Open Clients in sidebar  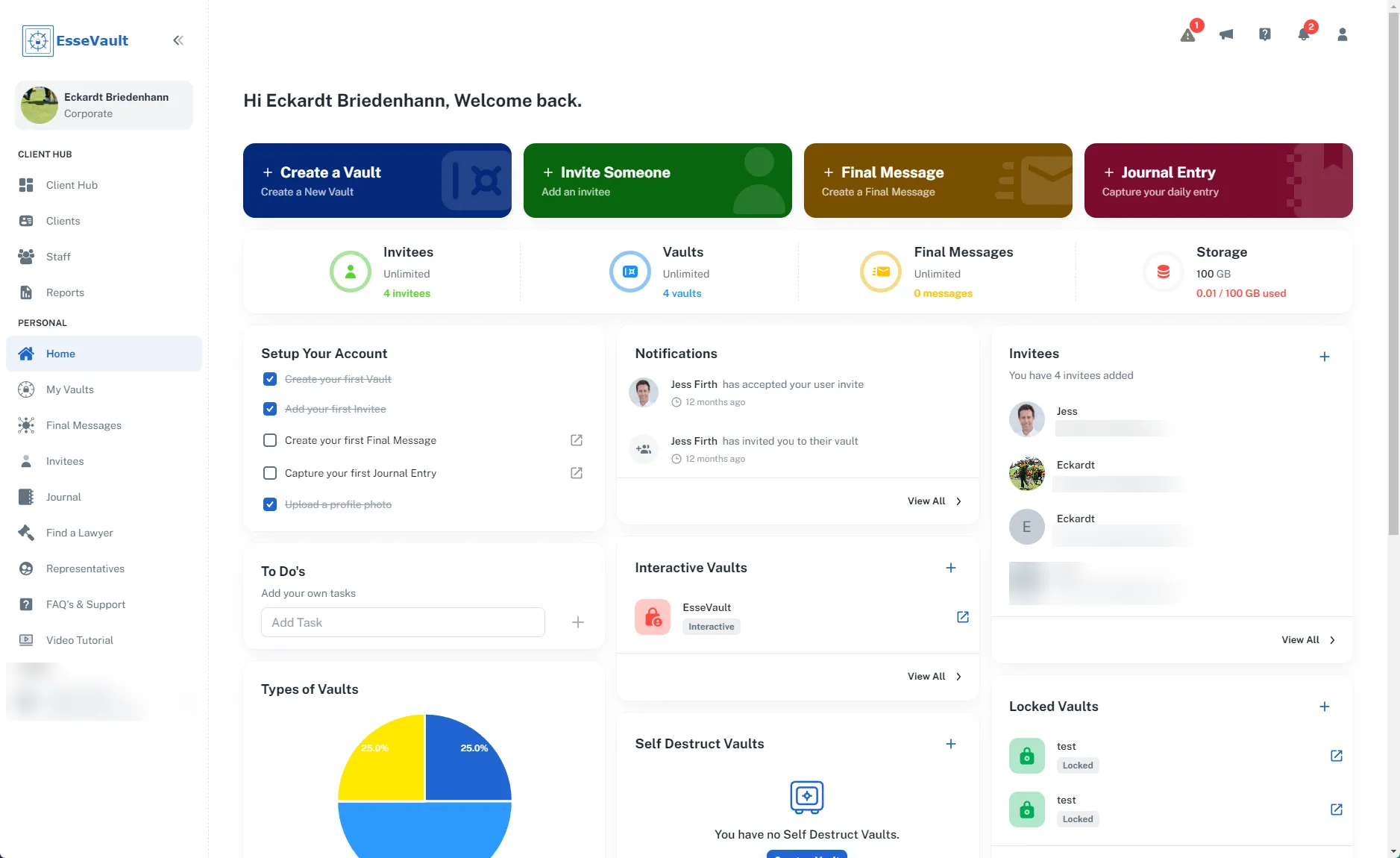[x=104, y=221]
